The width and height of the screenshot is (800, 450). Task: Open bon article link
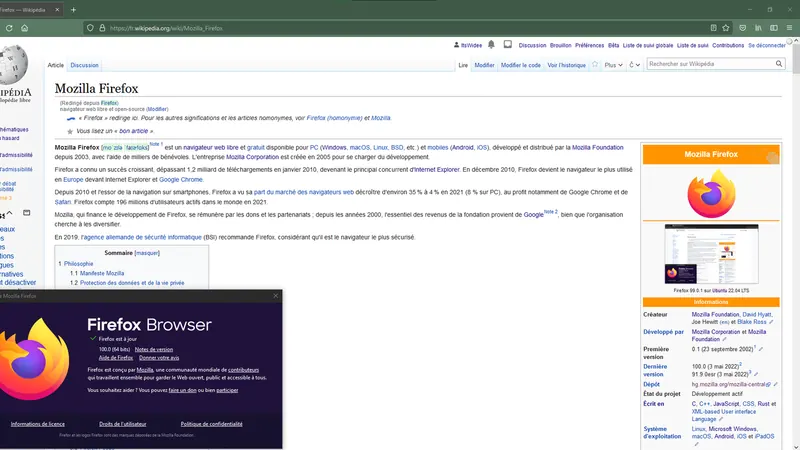pos(133,131)
